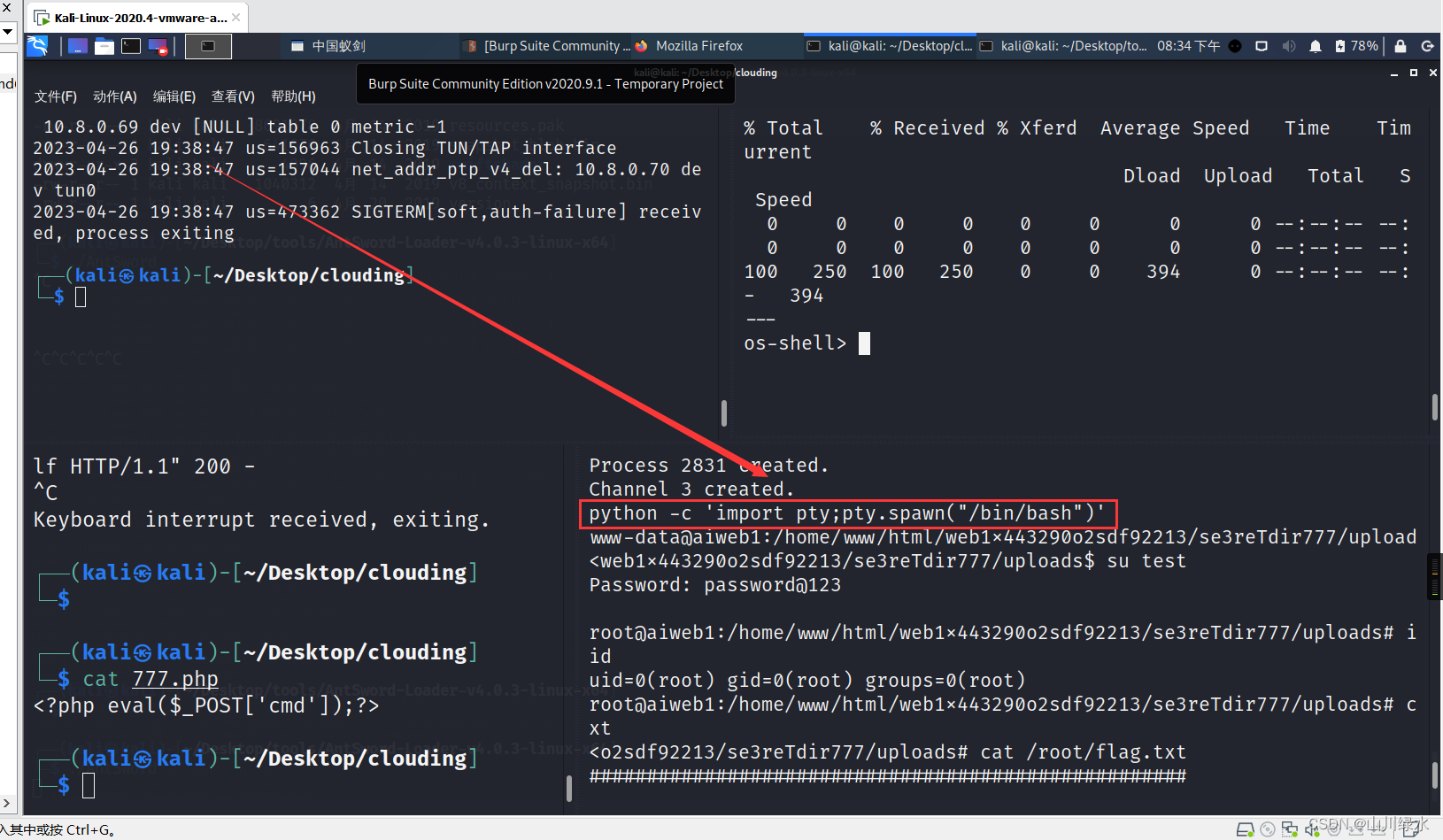This screenshot has height=840, width=1443.
Task: Click the screen recorder panel icon
Action: point(158,46)
